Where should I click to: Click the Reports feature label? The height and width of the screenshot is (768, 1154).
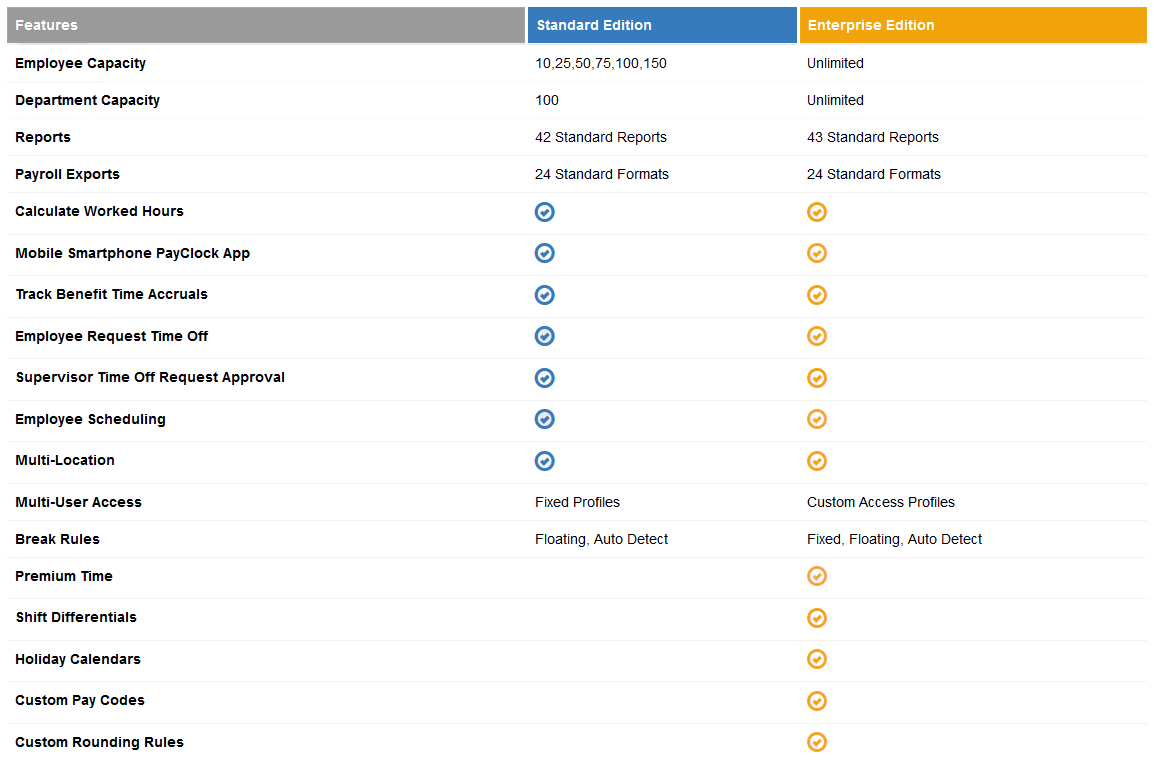pos(43,138)
